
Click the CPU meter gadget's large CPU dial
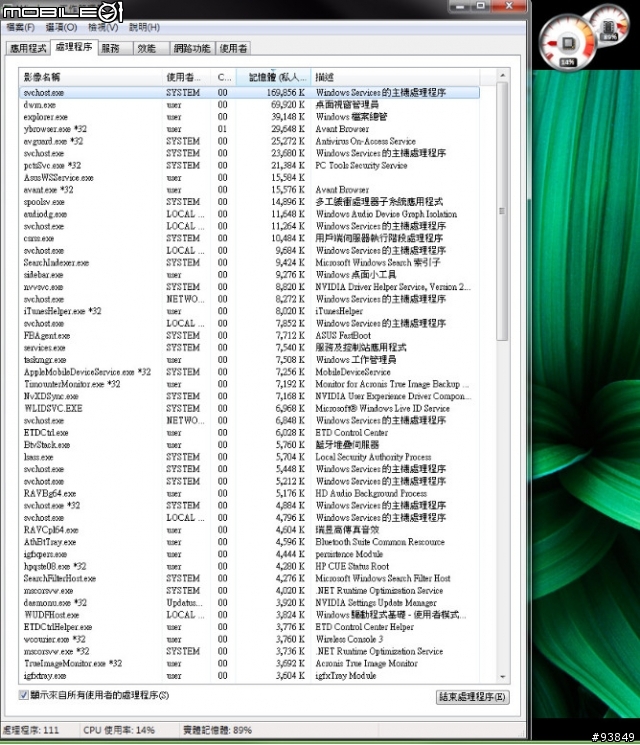pos(566,42)
